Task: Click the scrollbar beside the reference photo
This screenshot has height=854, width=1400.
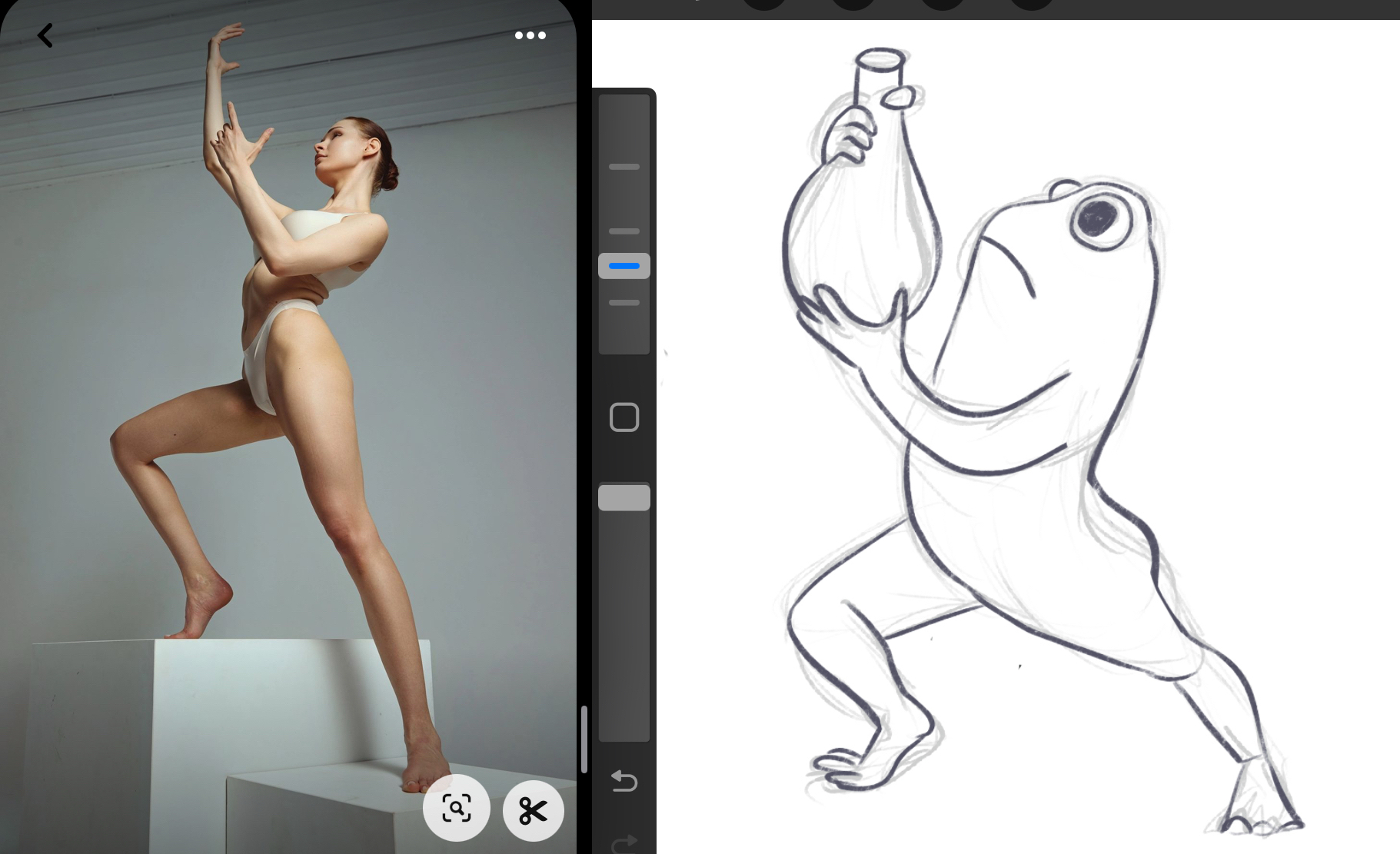Action: point(584,738)
